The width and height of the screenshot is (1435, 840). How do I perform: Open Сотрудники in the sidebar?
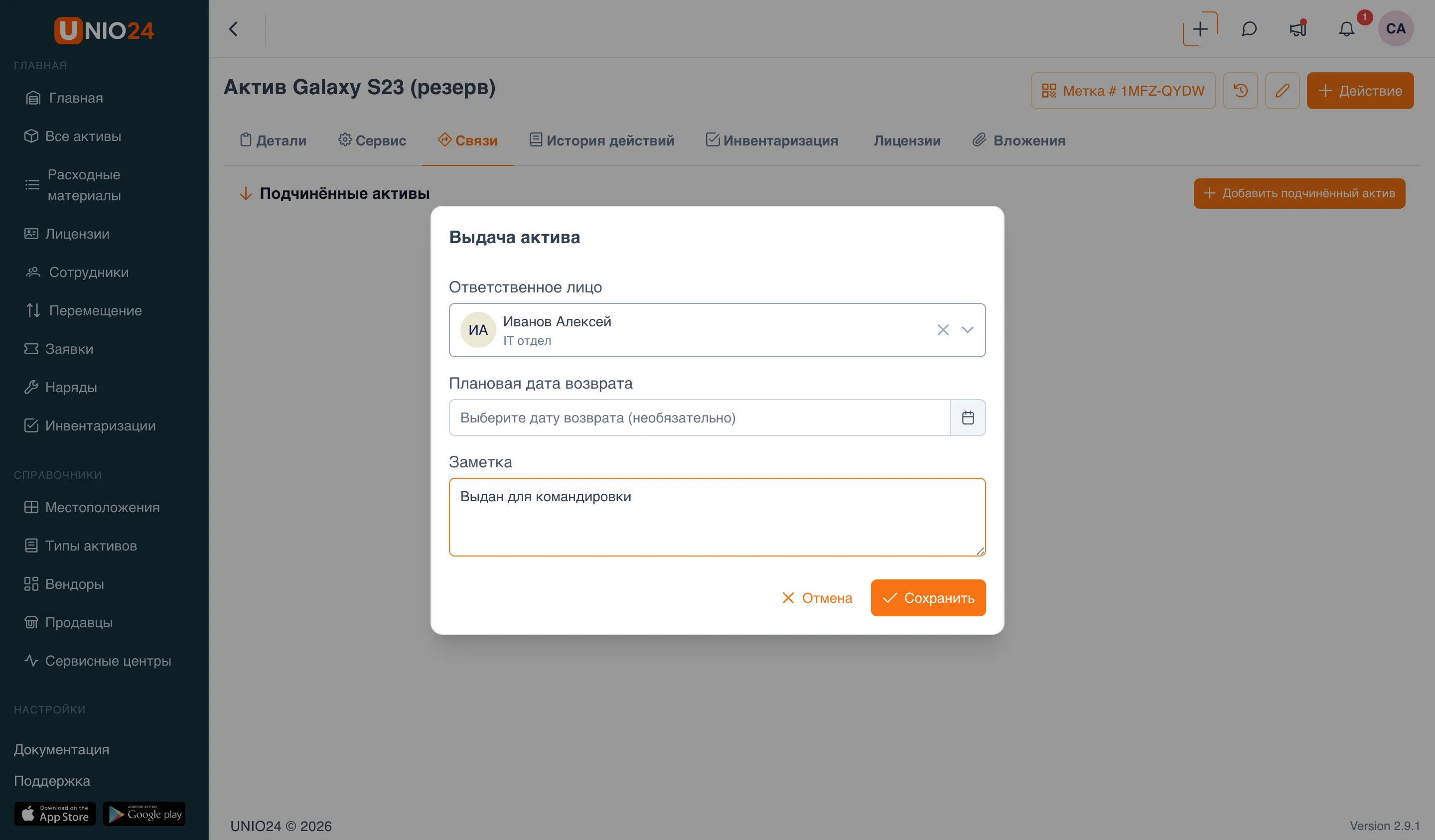tap(89, 272)
